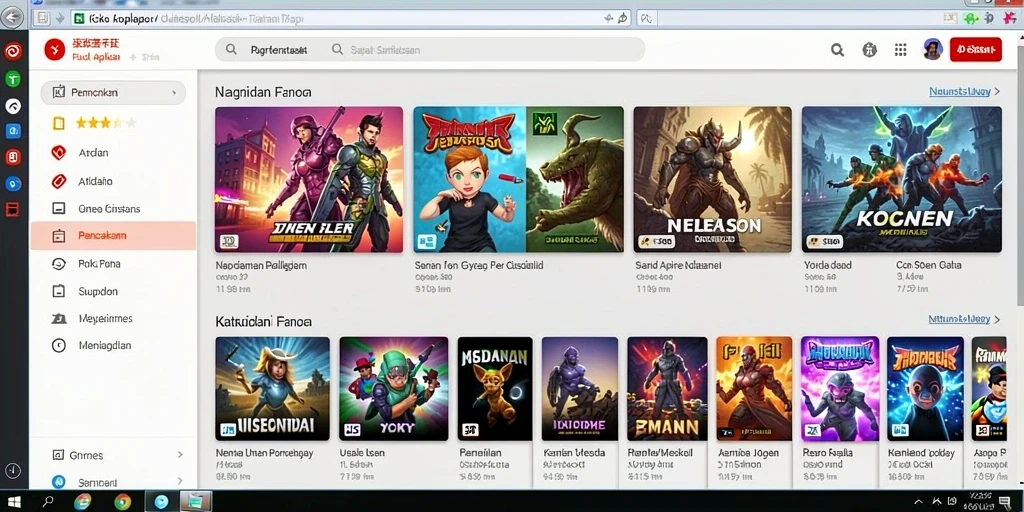Click the clock icon beside Meniagdlan

59,345
